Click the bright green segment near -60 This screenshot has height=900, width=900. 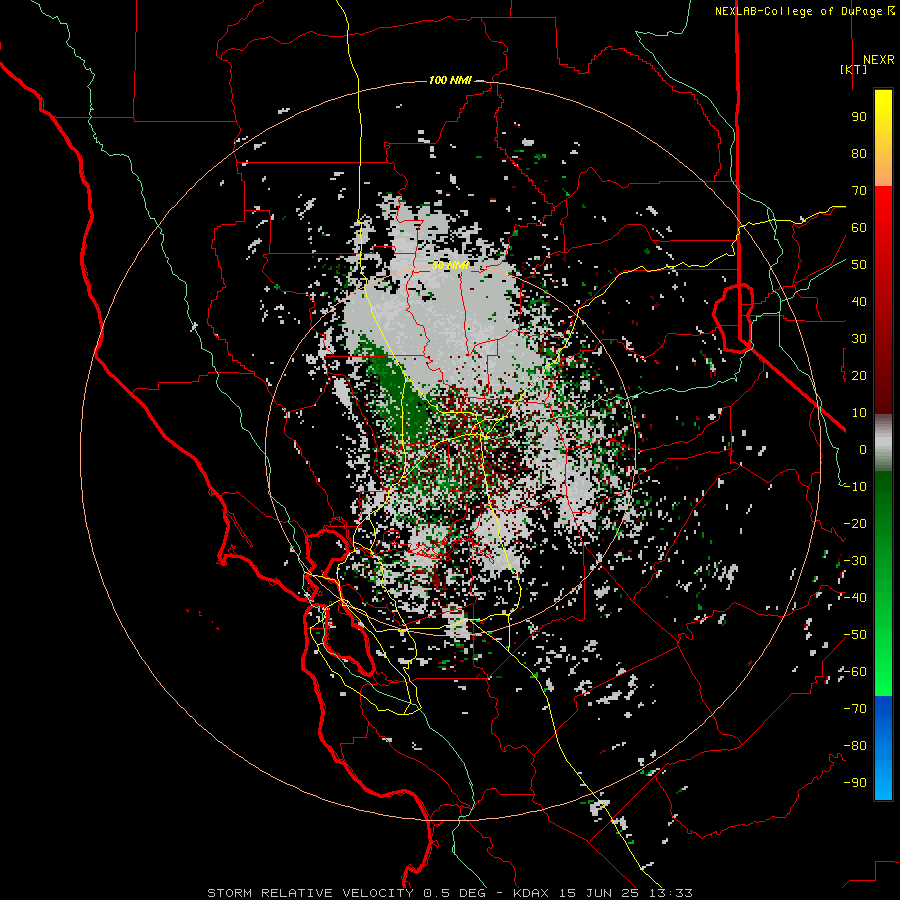pyautogui.click(x=883, y=672)
